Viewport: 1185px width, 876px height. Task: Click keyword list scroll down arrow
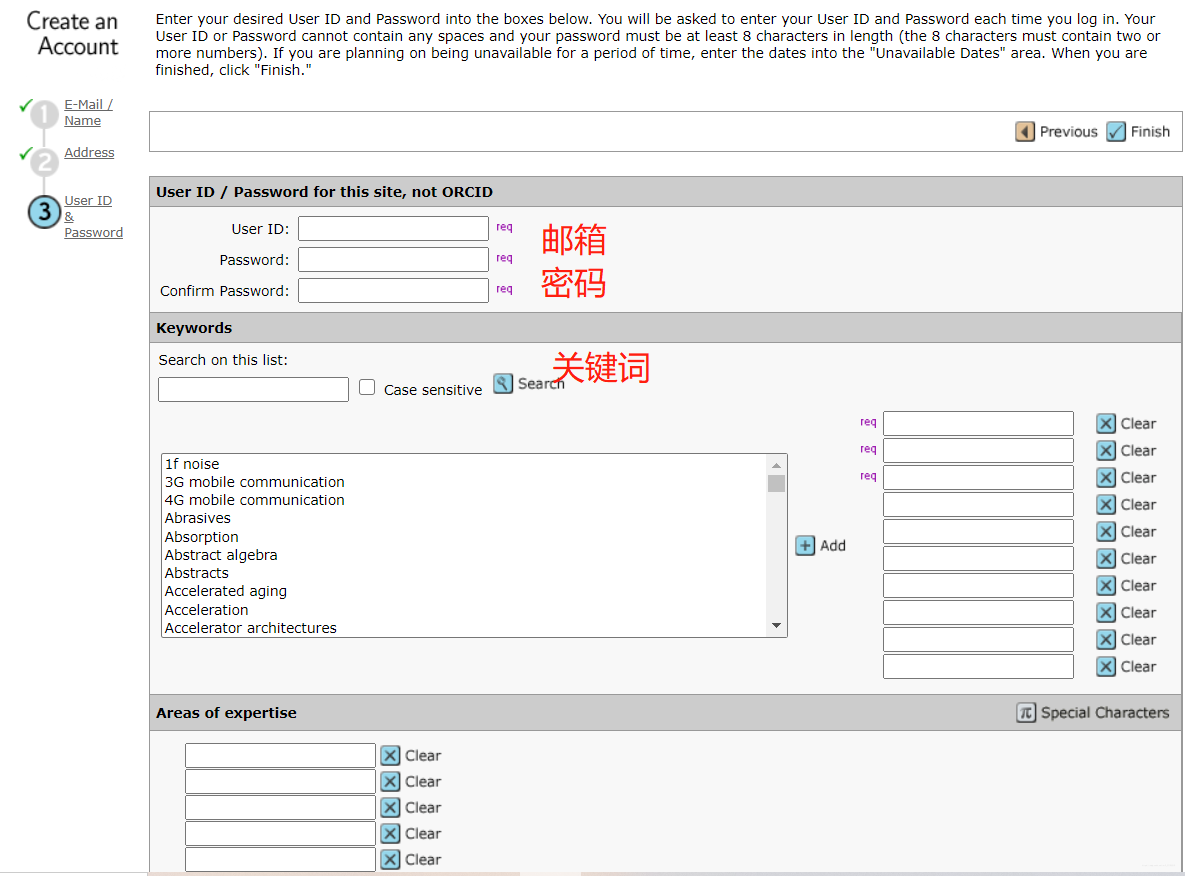coord(776,626)
